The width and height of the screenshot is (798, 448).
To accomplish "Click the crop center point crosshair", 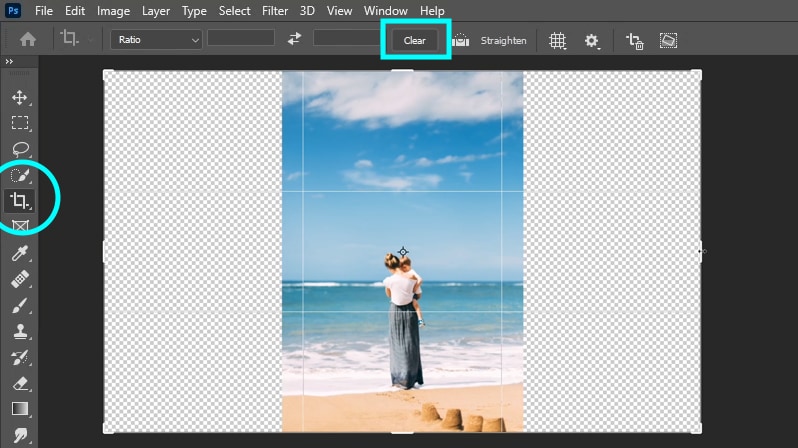I will click(x=403, y=251).
